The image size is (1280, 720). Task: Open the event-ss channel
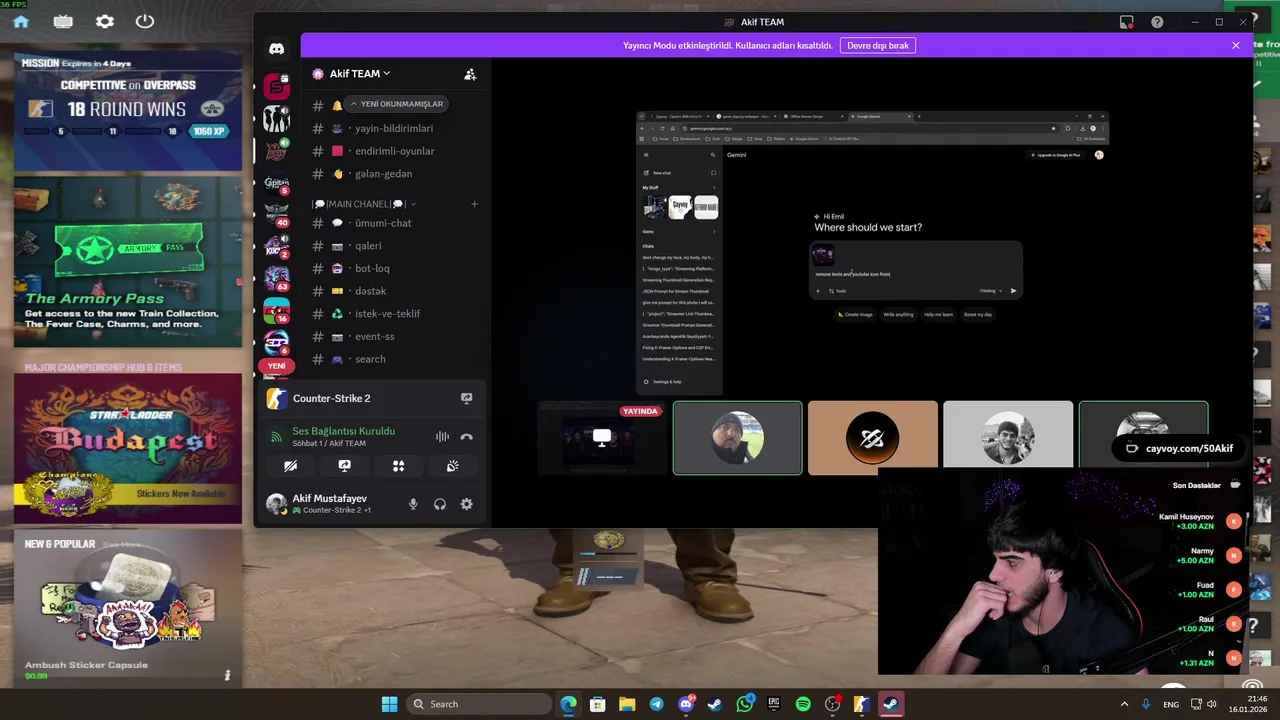[x=393, y=337]
